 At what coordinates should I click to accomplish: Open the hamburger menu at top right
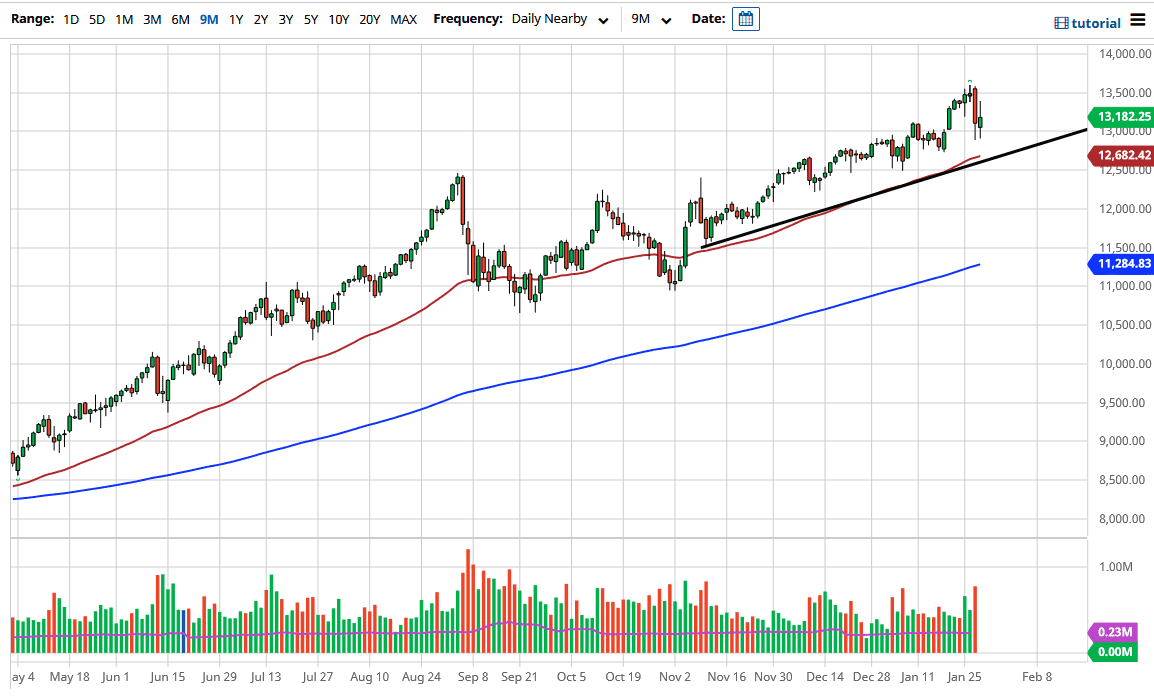click(1136, 19)
